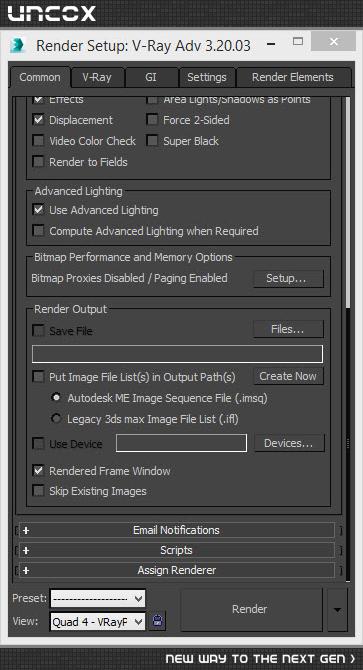Click the Render button
The height and width of the screenshot is (670, 363).
pos(250,610)
